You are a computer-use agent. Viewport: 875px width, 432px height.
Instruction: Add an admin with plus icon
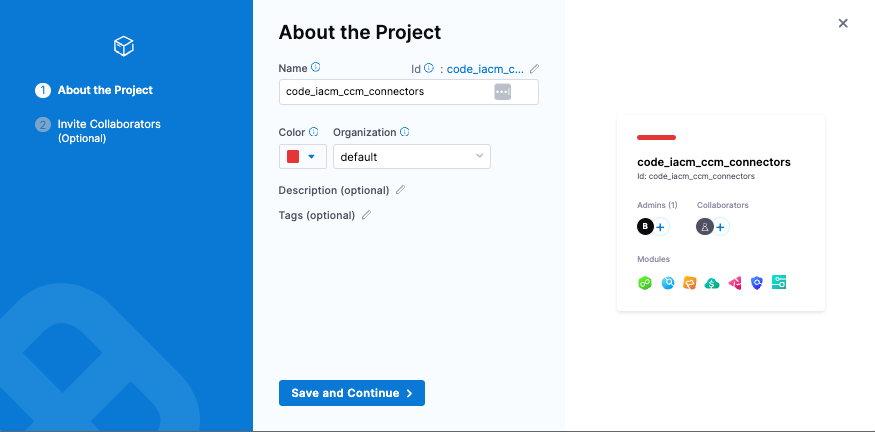[660, 227]
